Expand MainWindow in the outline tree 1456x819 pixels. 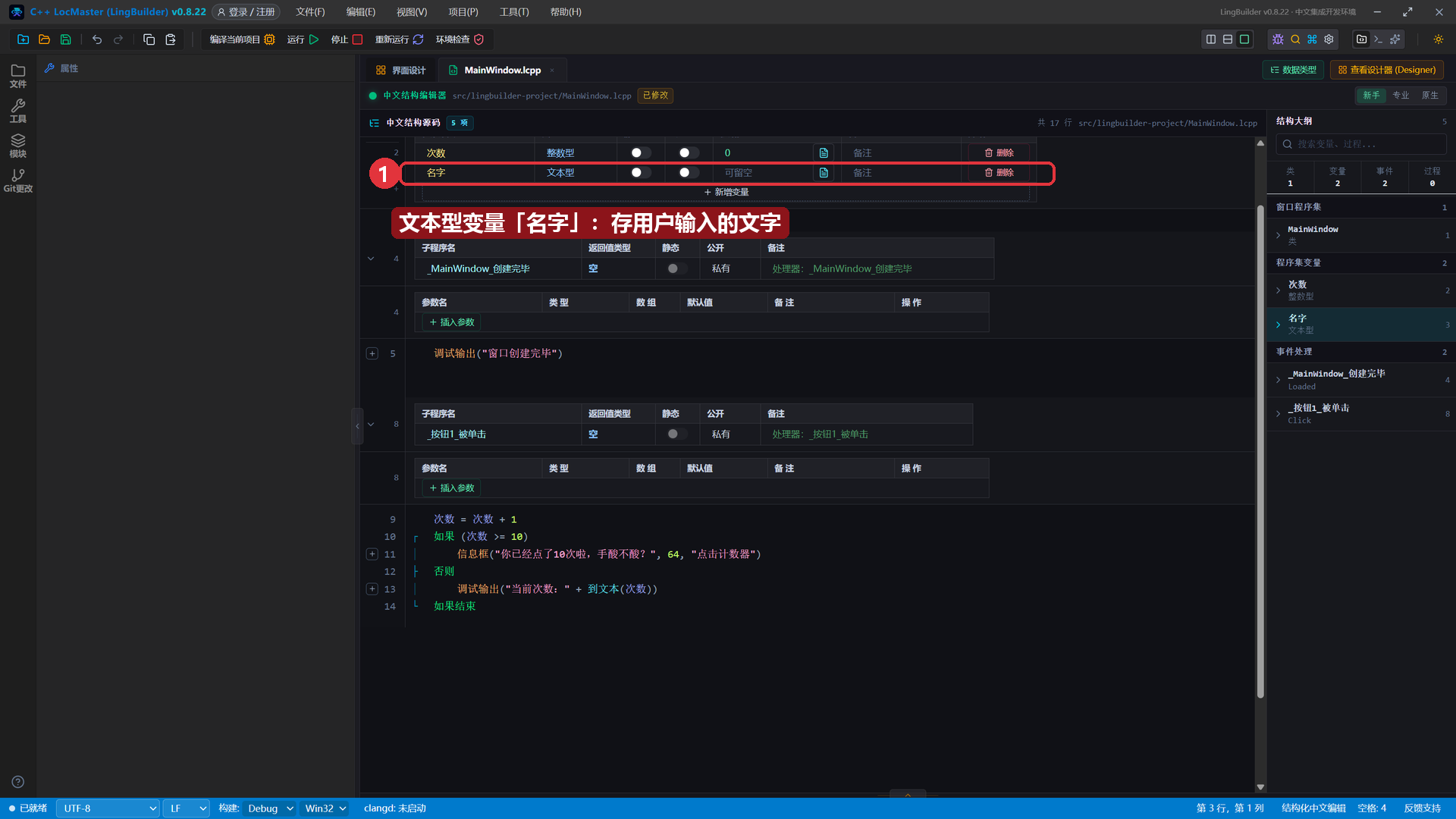point(1279,235)
